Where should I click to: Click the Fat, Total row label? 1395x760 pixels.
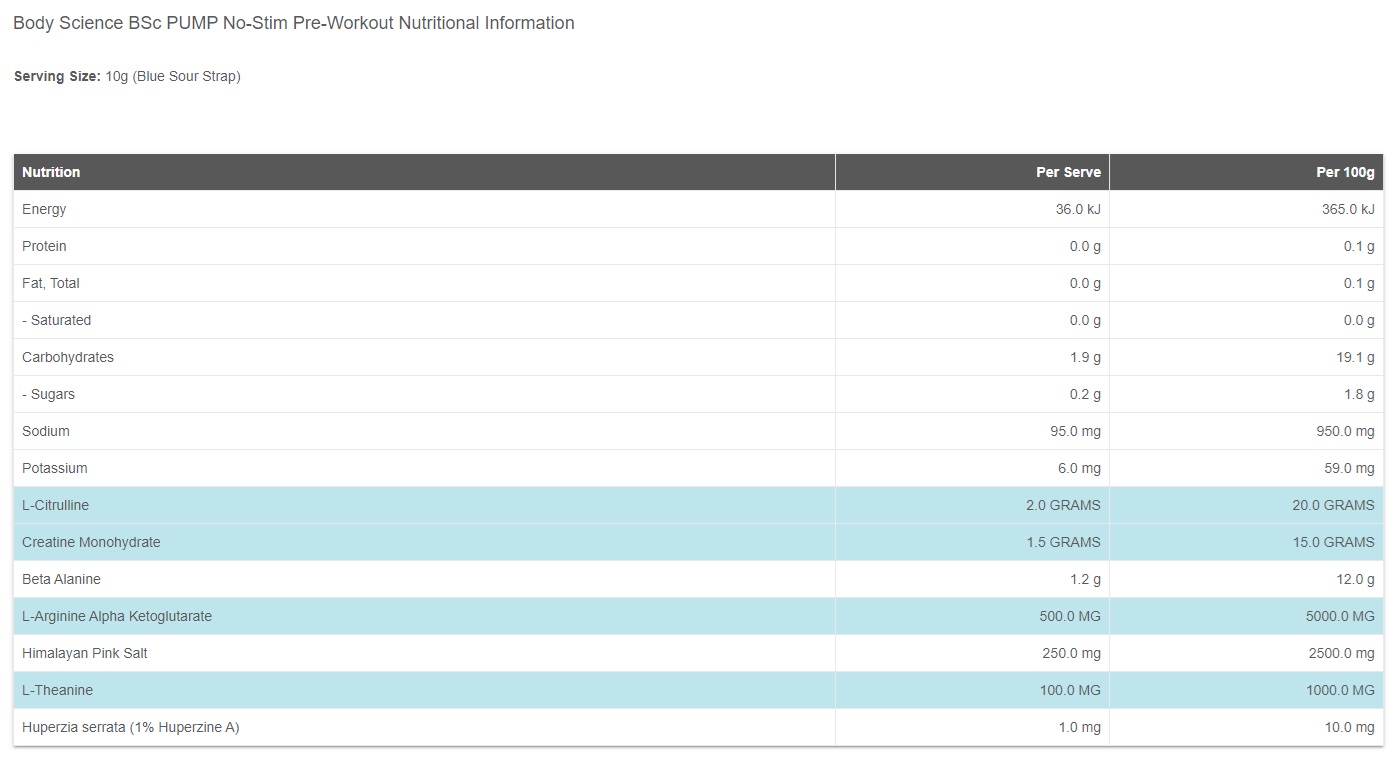click(51, 283)
